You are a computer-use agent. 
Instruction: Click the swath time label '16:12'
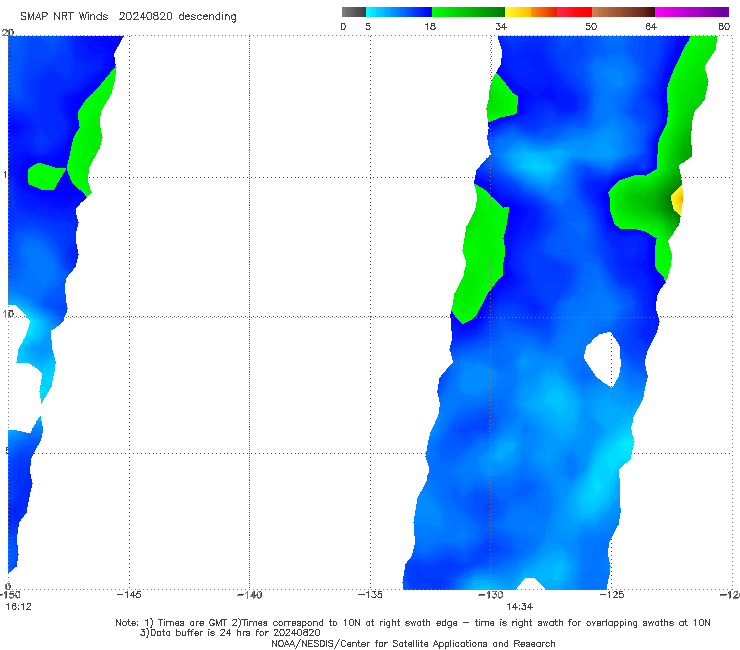pyautogui.click(x=18, y=607)
